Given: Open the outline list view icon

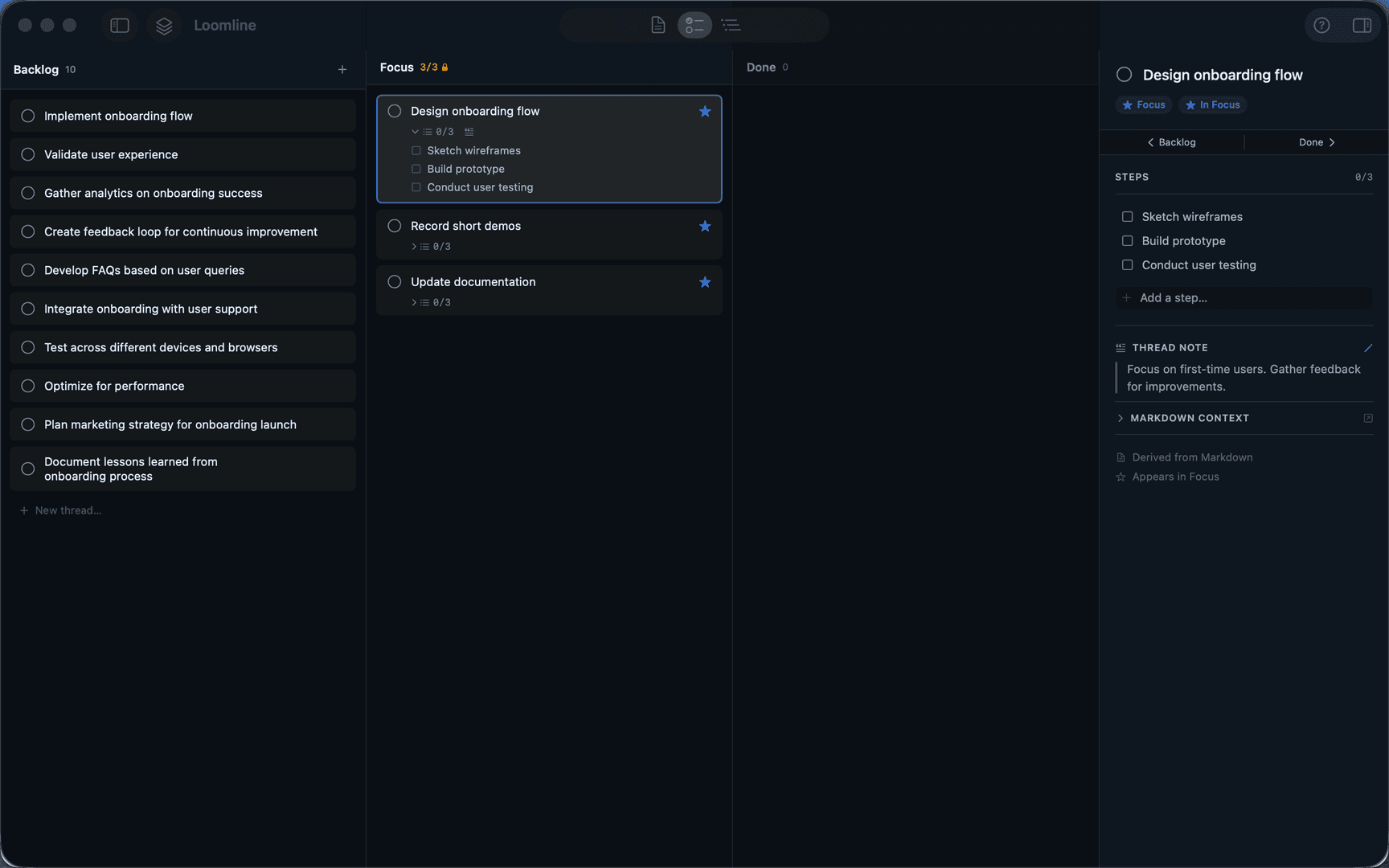Looking at the screenshot, I should [731, 25].
